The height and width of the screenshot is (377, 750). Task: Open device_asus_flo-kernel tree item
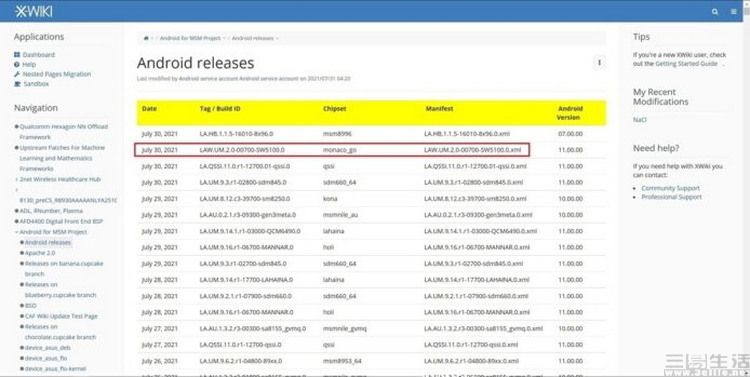click(55, 369)
